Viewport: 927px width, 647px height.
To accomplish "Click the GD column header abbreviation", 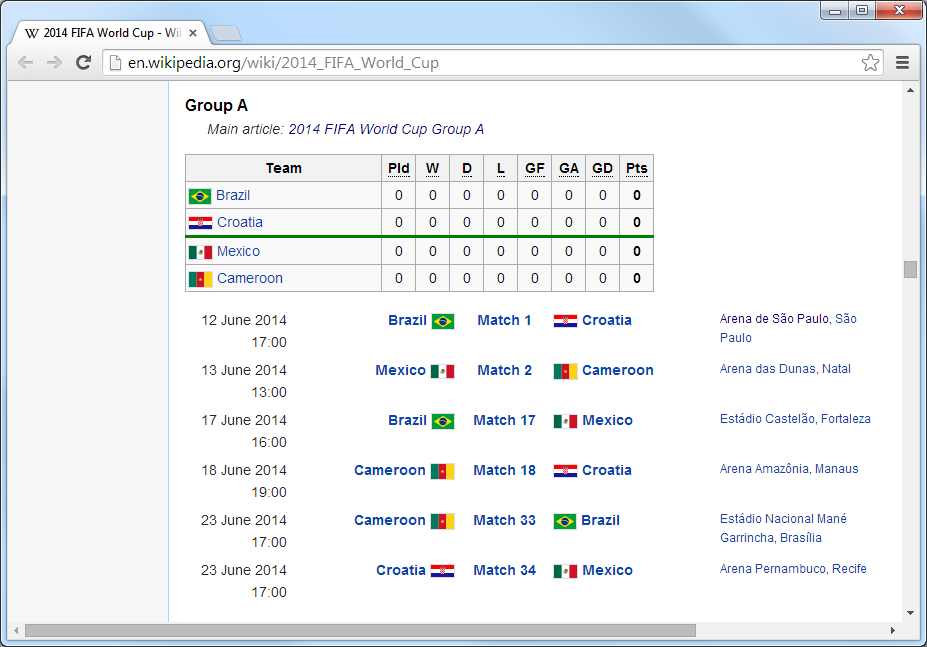I will pos(602,169).
